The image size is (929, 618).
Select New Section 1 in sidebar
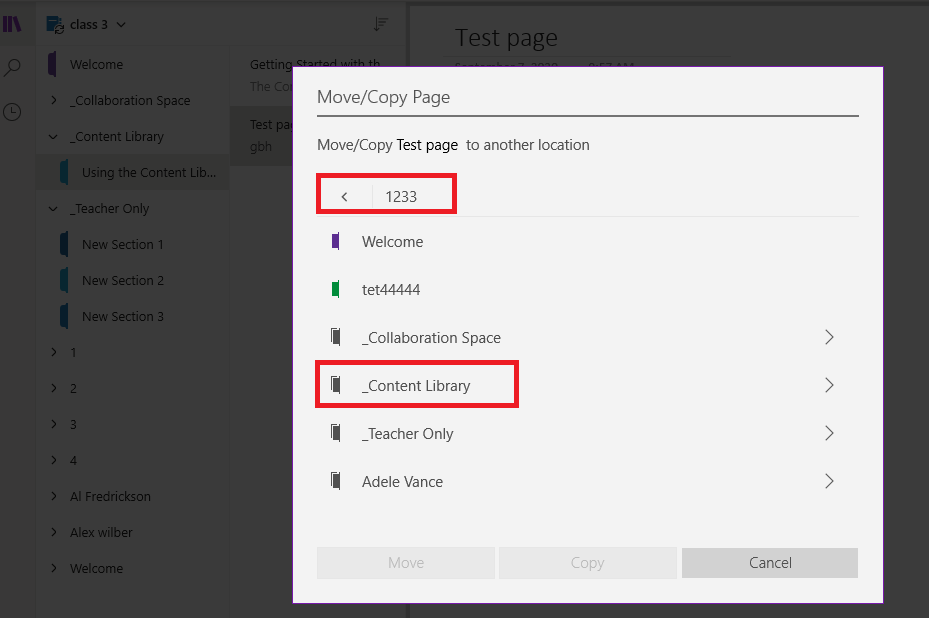pos(133,244)
